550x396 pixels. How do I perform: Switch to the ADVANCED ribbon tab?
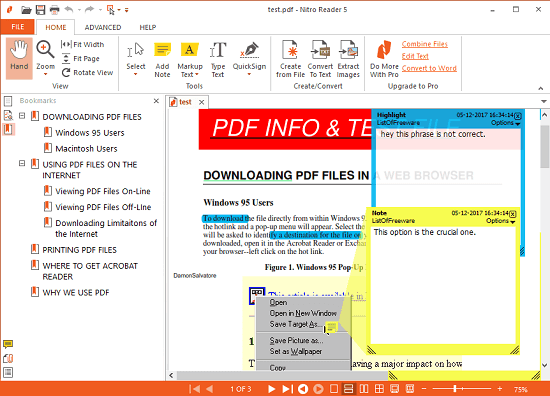pos(103,27)
